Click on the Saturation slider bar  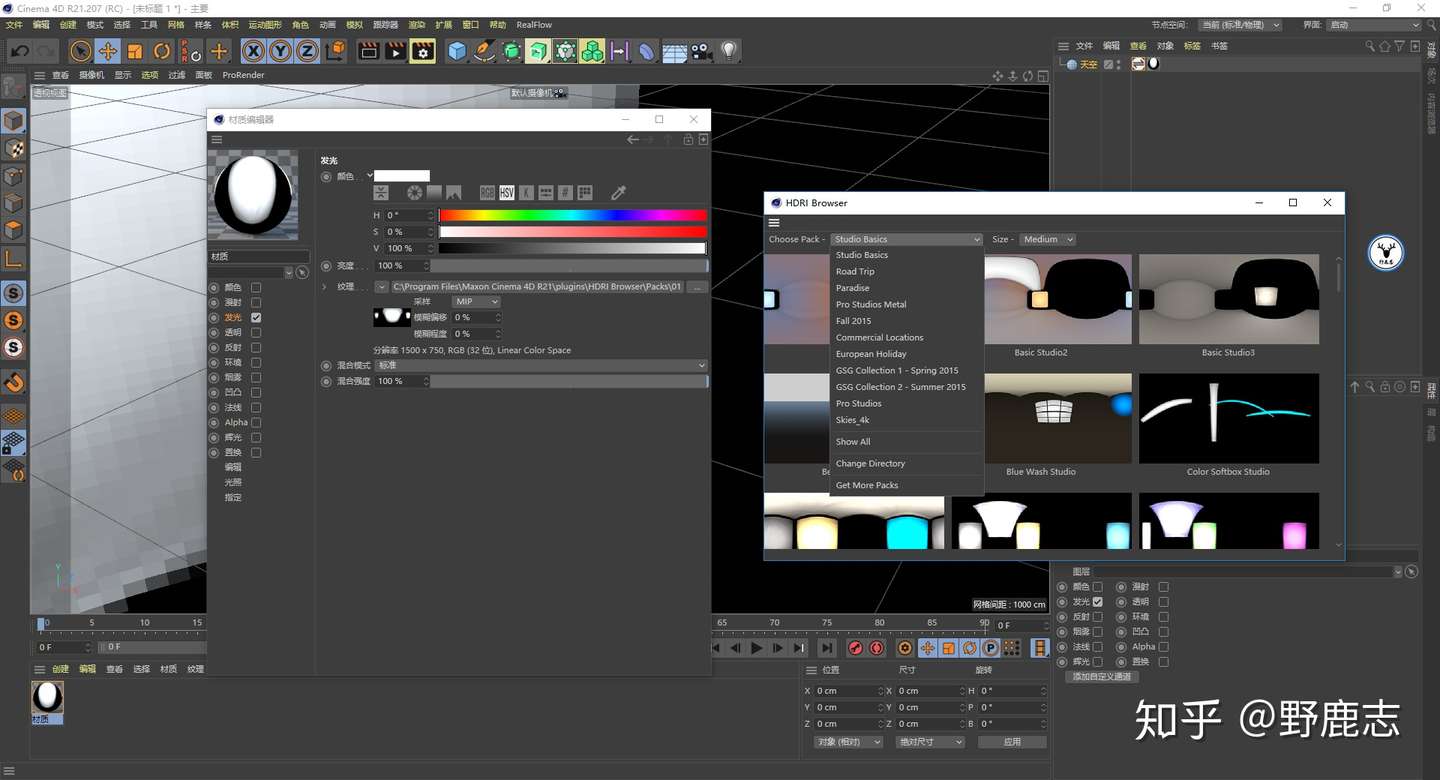pyautogui.click(x=573, y=232)
